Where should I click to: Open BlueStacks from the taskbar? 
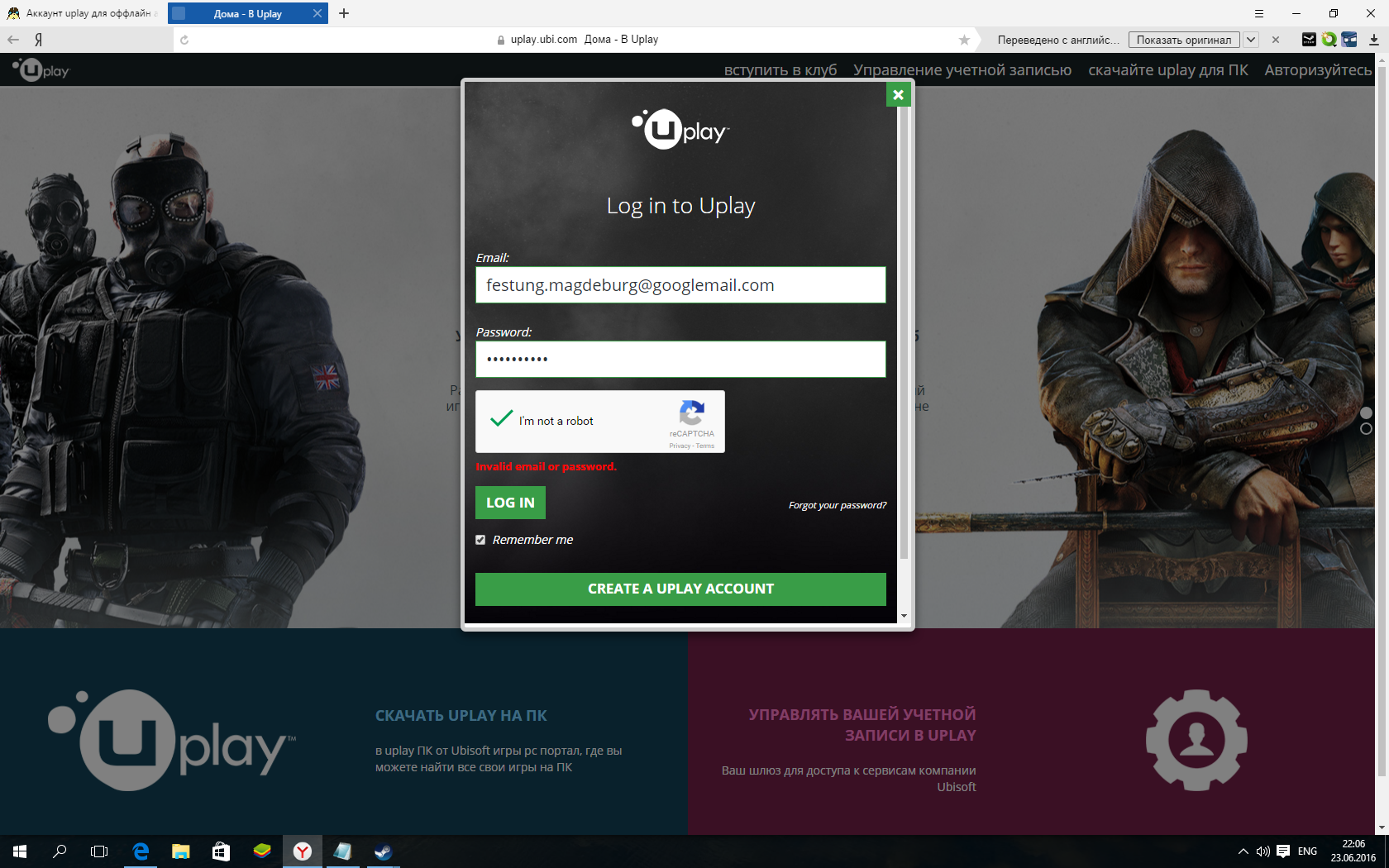(262, 851)
